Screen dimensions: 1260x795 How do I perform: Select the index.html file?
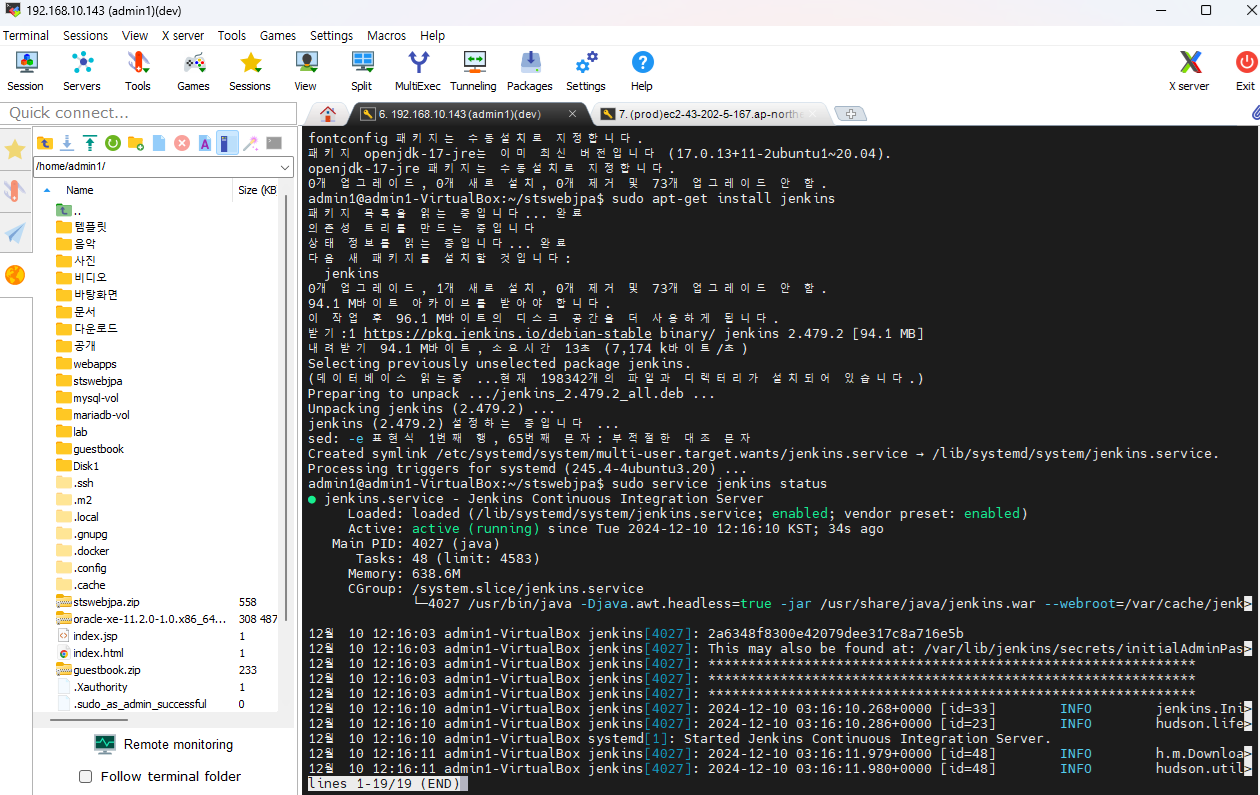point(98,653)
